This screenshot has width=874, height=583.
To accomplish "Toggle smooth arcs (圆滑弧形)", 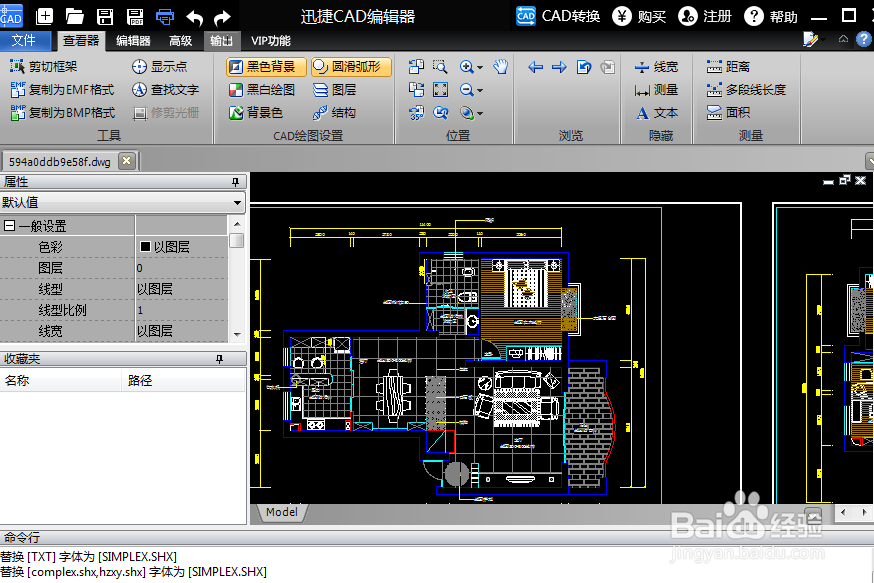I will tap(351, 67).
